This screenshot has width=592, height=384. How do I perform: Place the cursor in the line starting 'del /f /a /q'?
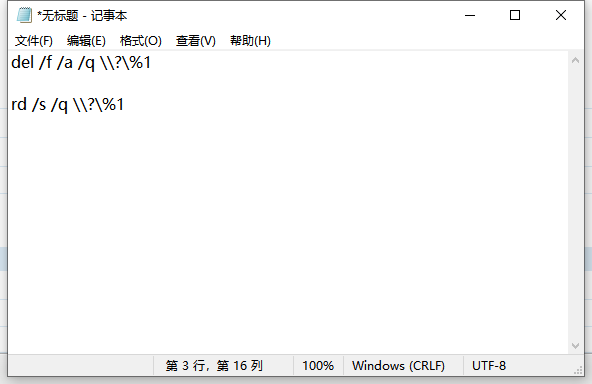(x=81, y=63)
